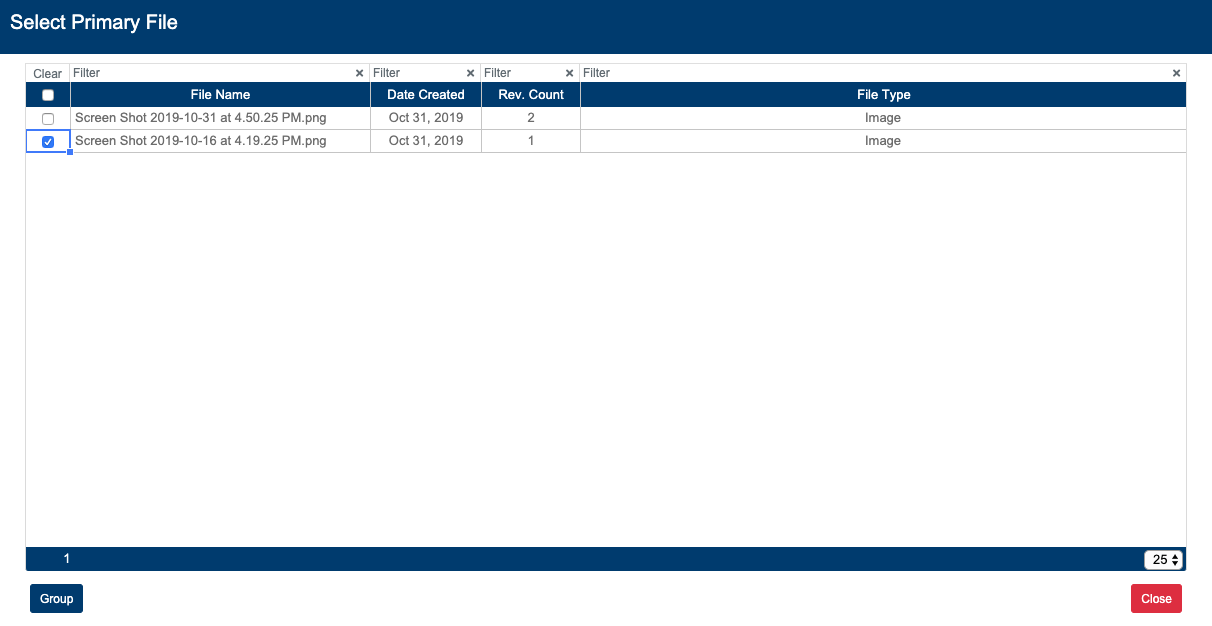The height and width of the screenshot is (626, 1212).
Task: Open the 25 rows-per-page dropdown
Action: coord(1164,560)
